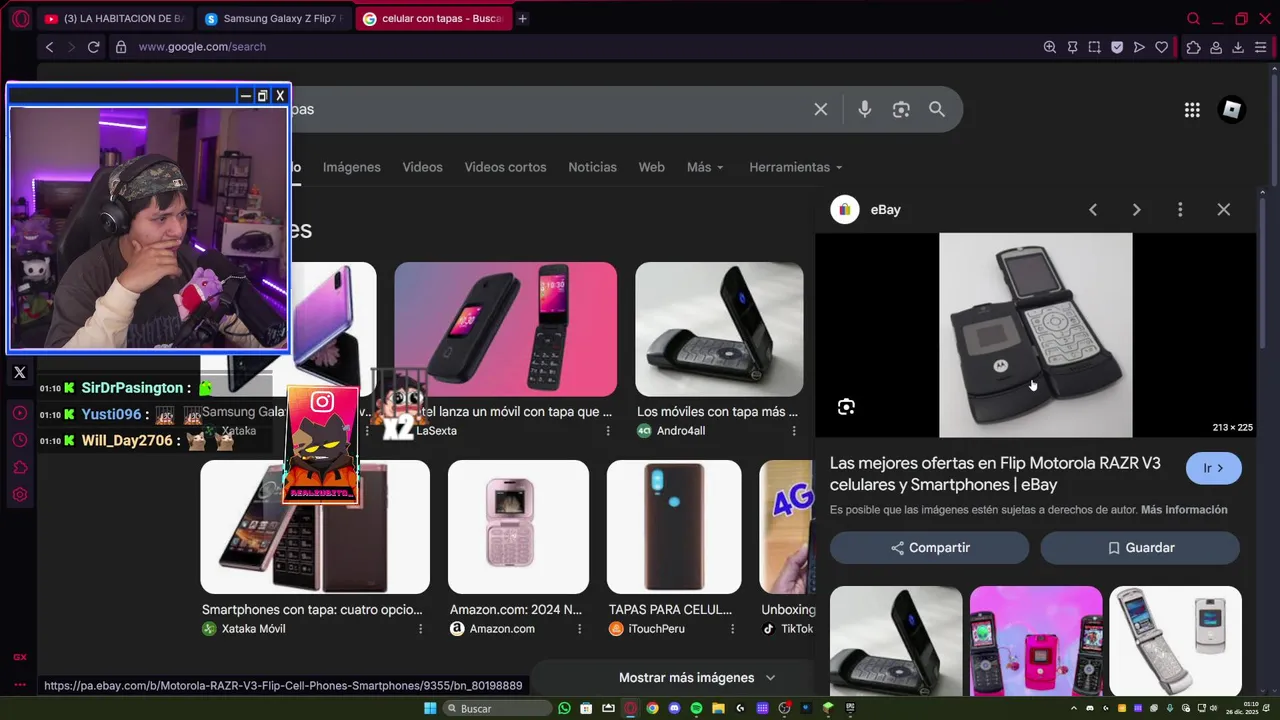Switch to the LA HABITACION YouTube browser tab

pos(114,18)
